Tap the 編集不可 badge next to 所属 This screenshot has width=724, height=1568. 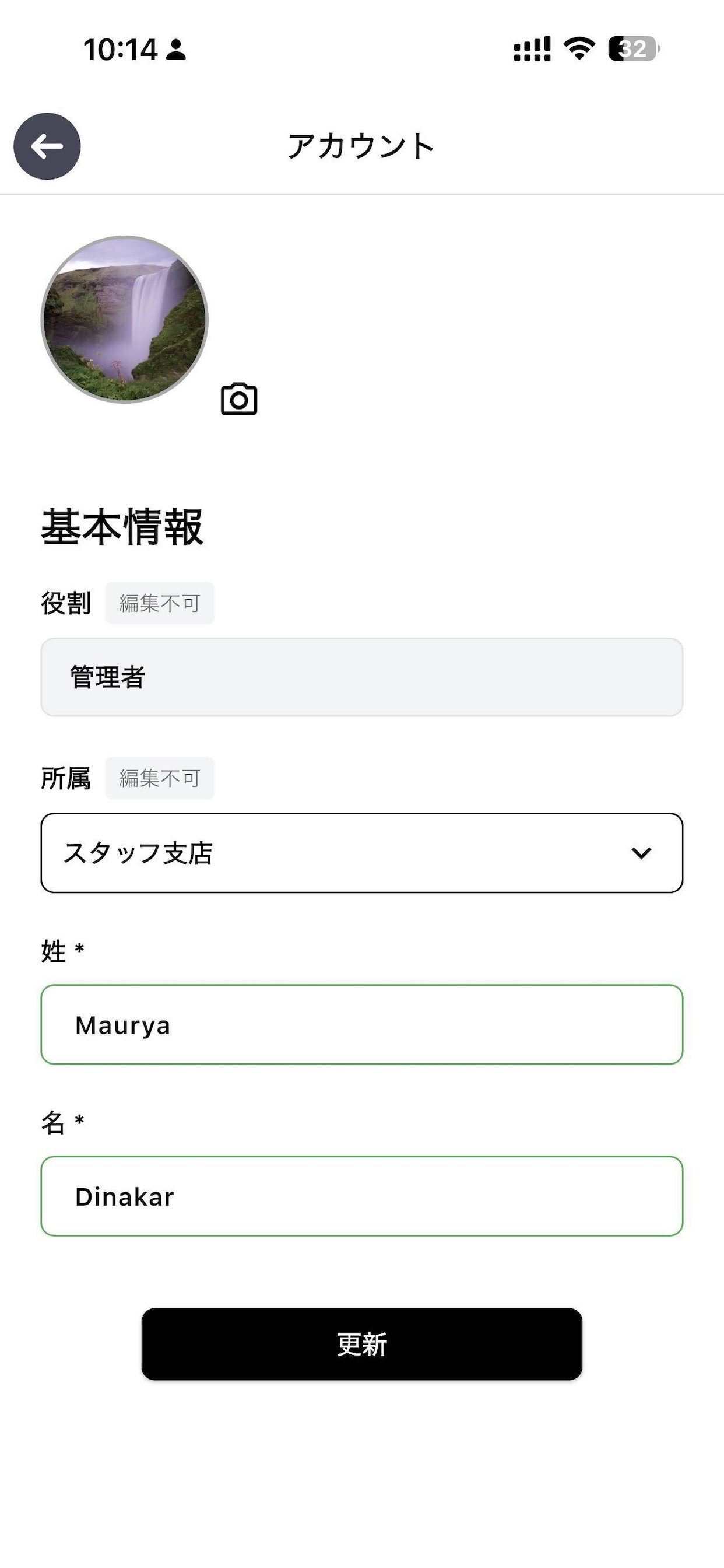pyautogui.click(x=159, y=778)
